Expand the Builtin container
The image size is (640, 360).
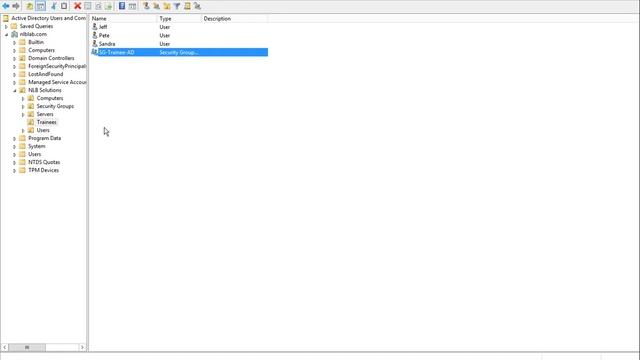pos(15,42)
